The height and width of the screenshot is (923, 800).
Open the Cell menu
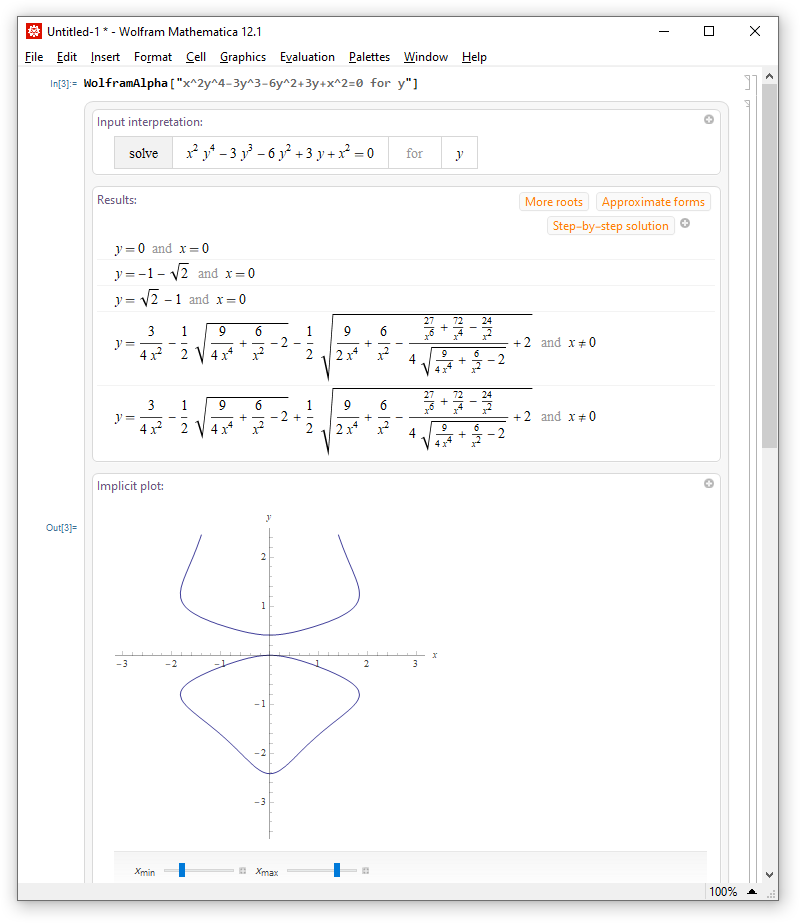click(196, 57)
